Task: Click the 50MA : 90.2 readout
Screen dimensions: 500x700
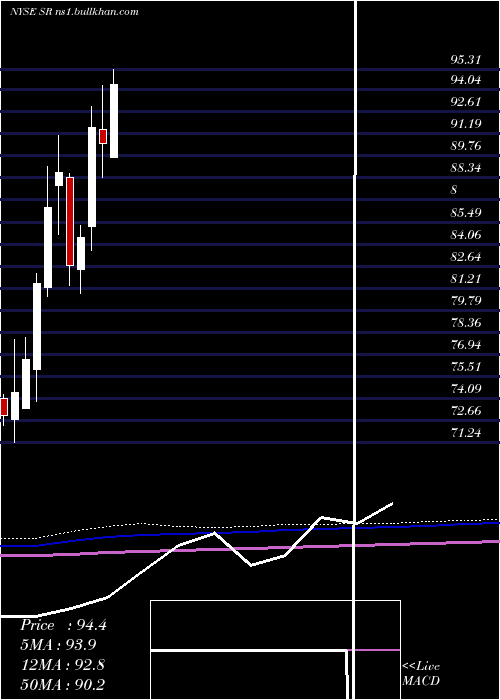Action: 63,685
